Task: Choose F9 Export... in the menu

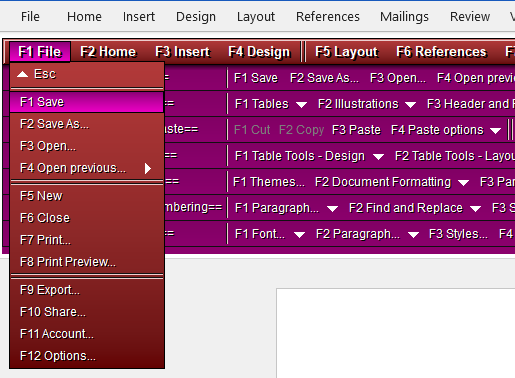Action: click(87, 290)
